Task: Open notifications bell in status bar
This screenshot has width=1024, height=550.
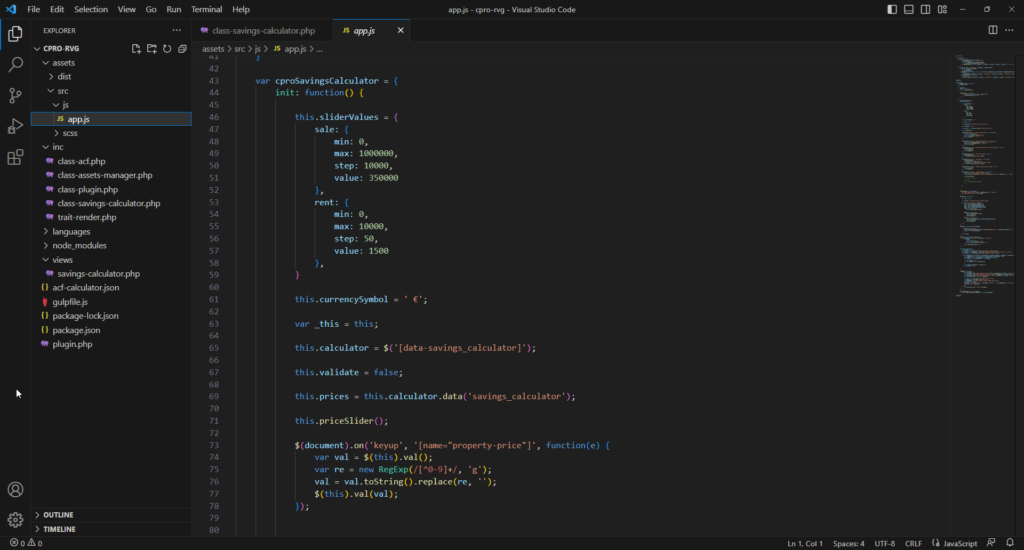Action: pos(1010,543)
